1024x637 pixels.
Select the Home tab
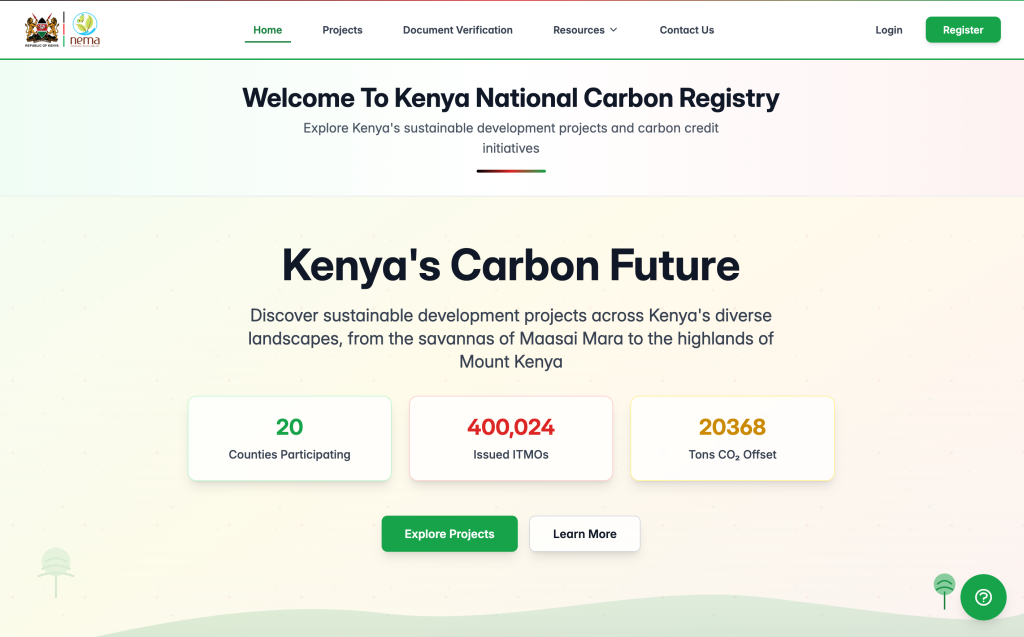(267, 30)
